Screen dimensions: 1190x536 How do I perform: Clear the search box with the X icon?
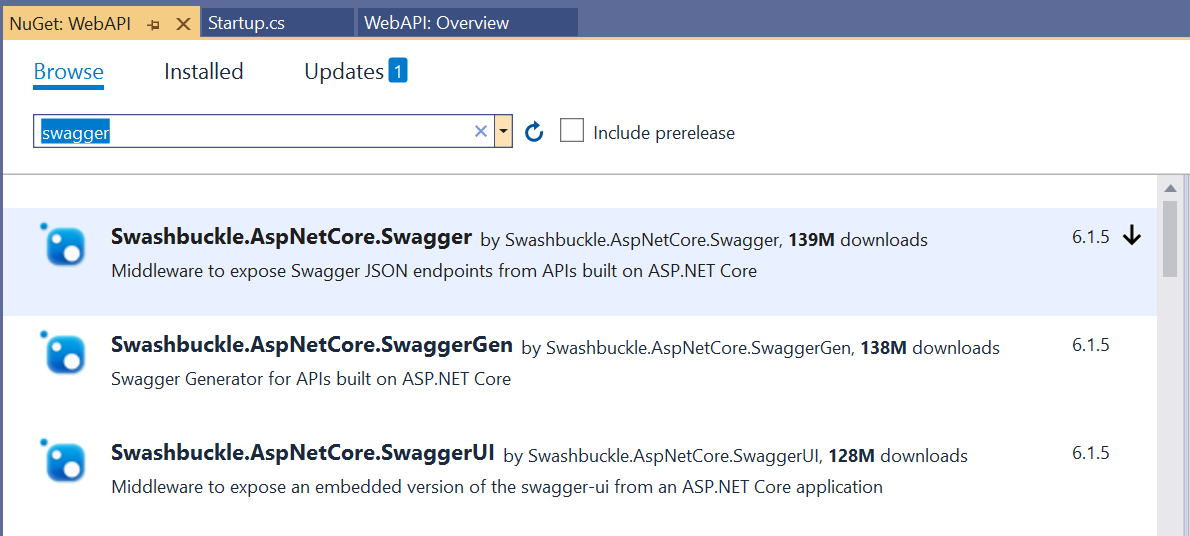[x=480, y=131]
